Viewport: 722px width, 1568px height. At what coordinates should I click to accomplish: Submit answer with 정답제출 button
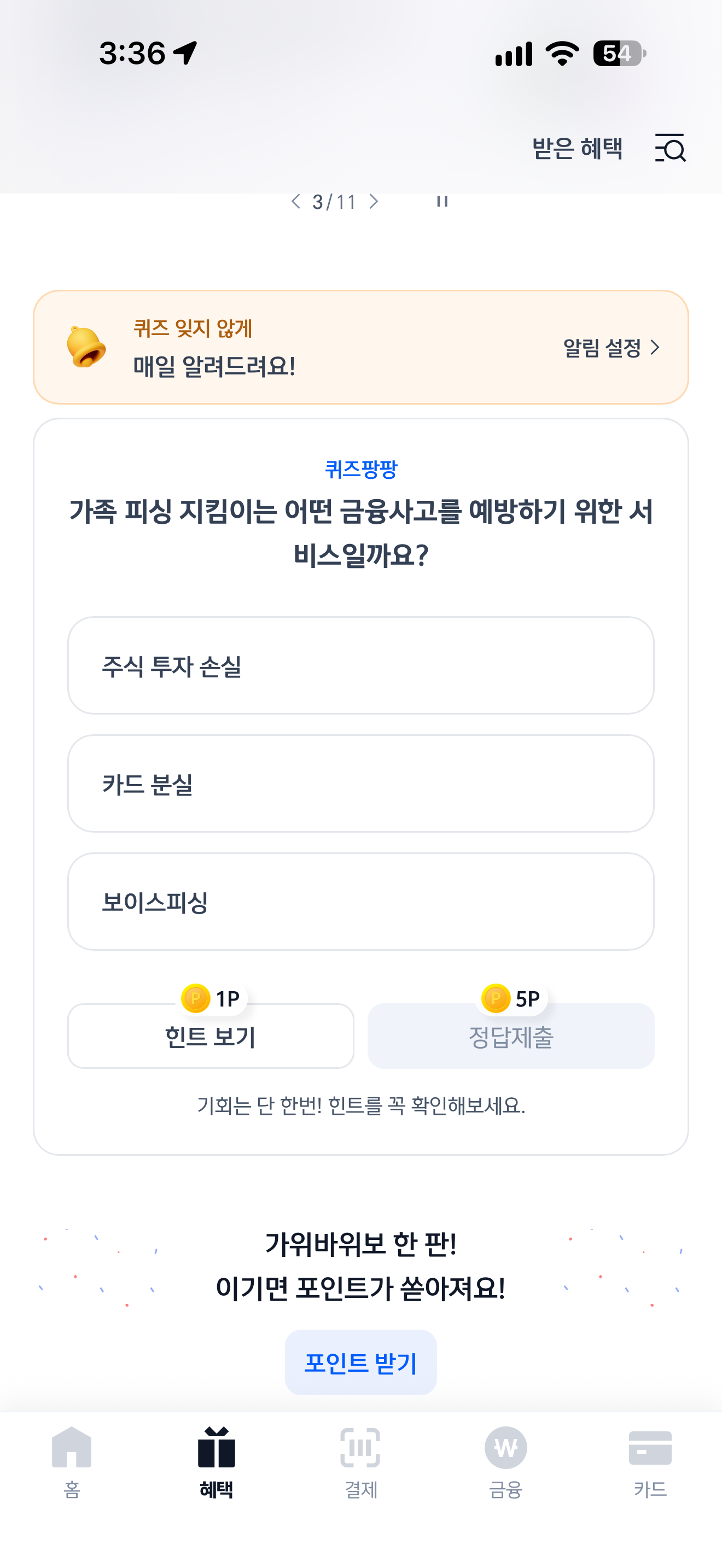pyautogui.click(x=511, y=1036)
